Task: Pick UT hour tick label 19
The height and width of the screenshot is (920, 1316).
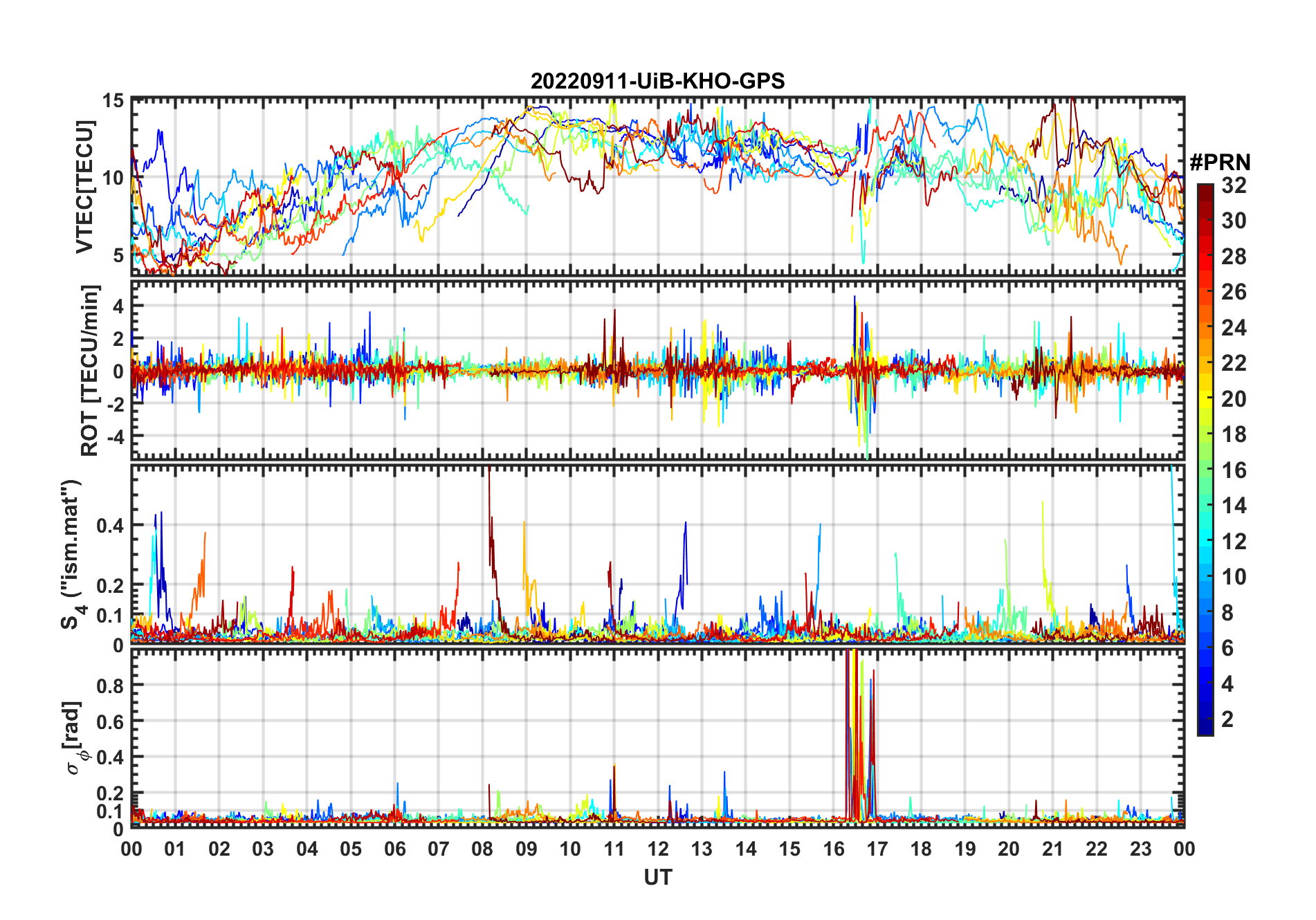Action: coord(965,849)
